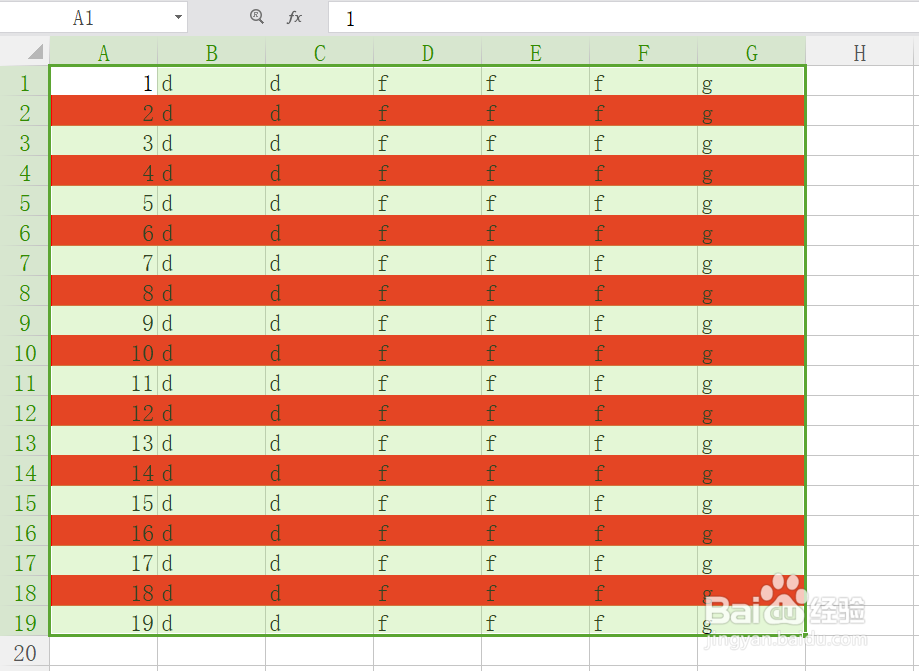This screenshot has height=671, width=919.
Task: Select row 2 header
Action: coord(25,111)
